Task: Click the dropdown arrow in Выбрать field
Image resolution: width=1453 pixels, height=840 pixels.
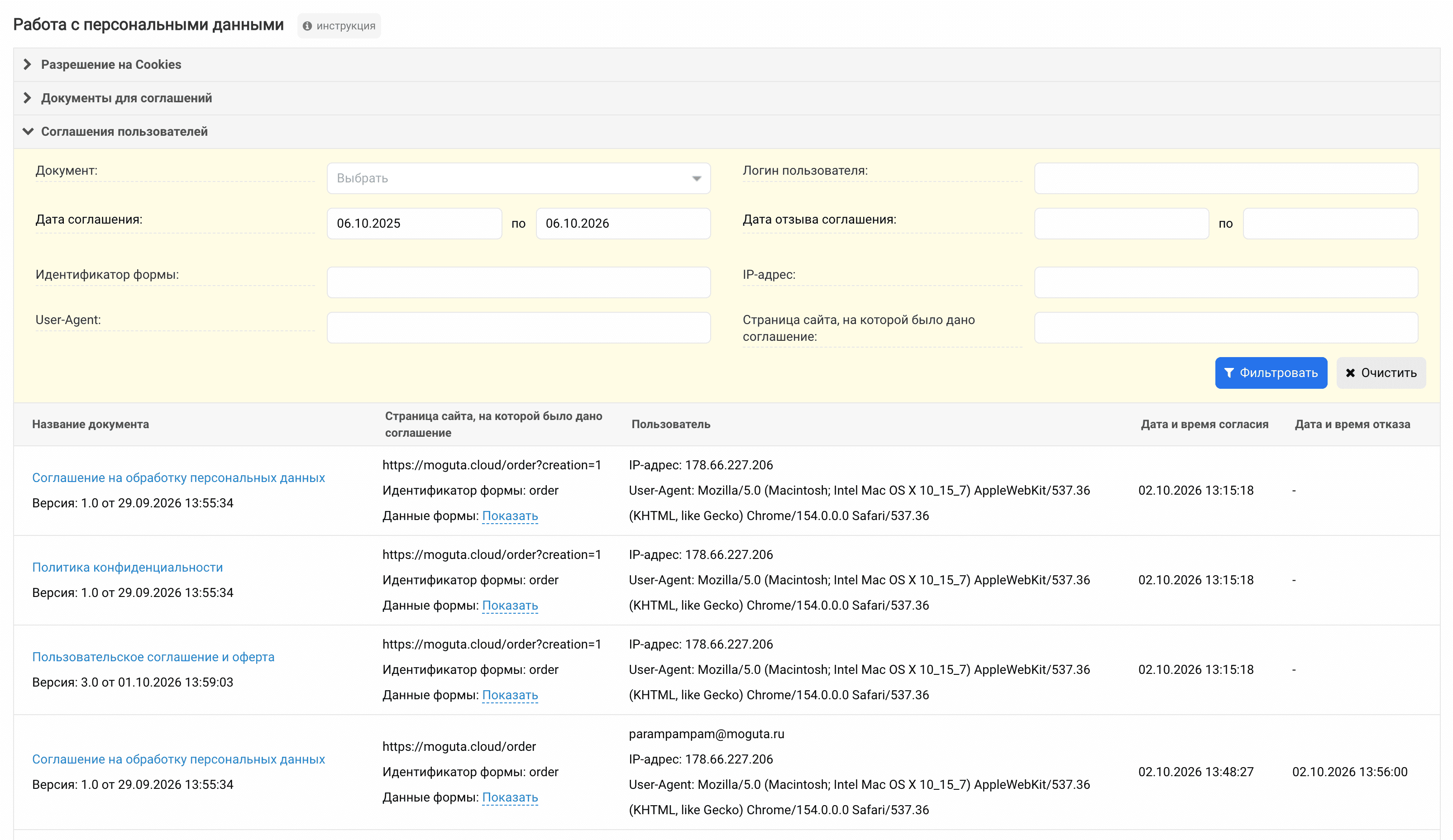Action: (697, 179)
